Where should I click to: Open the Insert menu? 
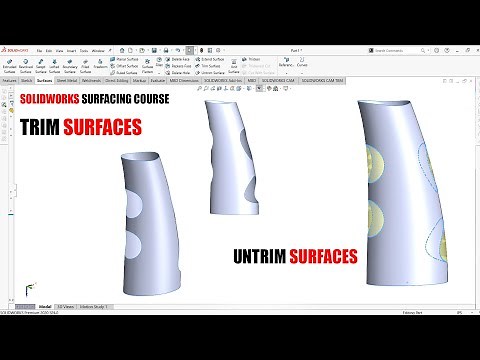coord(71,51)
